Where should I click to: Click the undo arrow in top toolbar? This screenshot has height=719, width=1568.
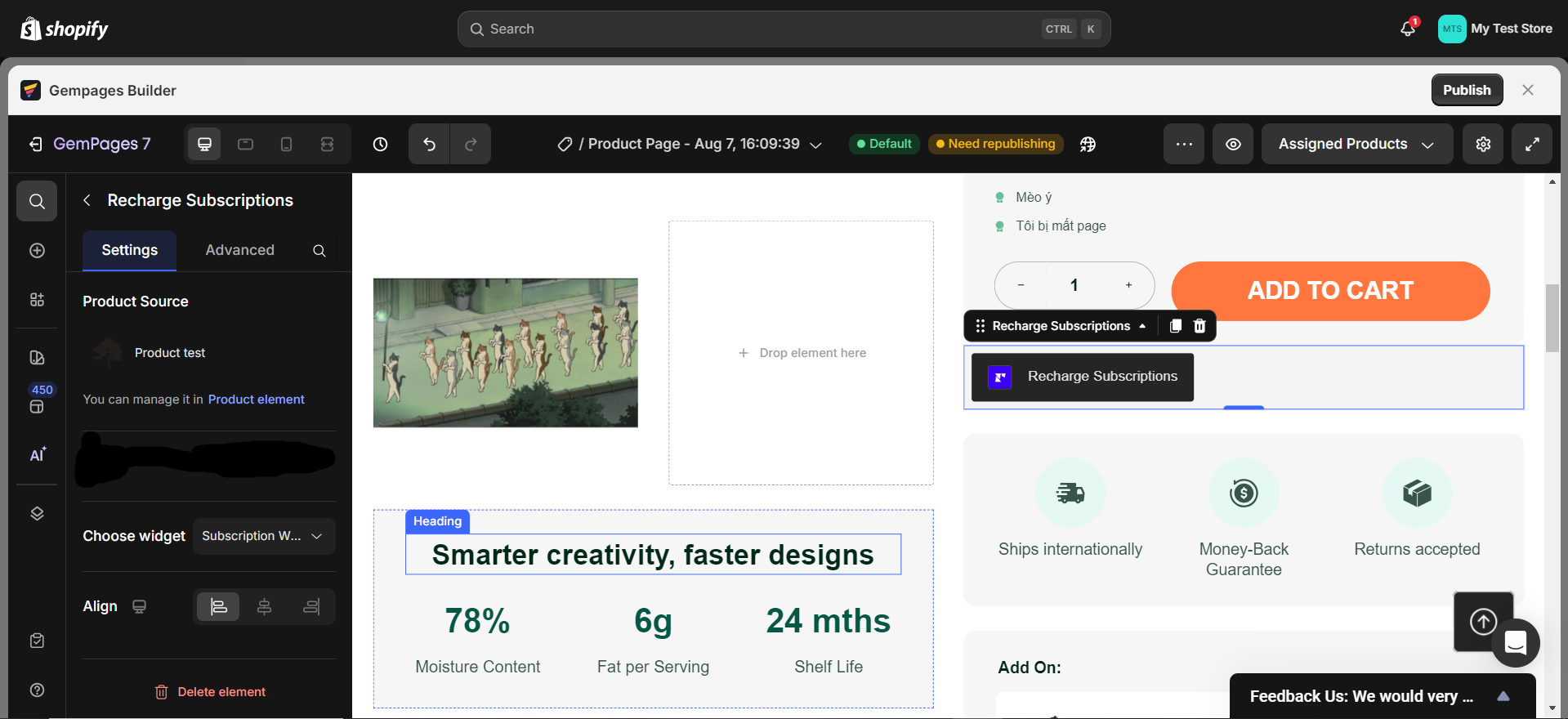(429, 145)
